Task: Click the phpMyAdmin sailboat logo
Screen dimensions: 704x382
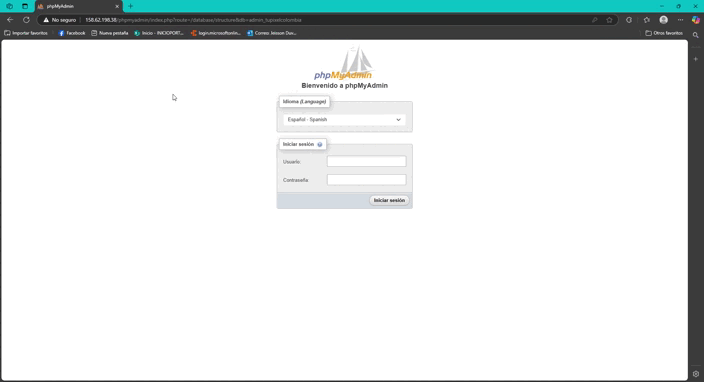Action: (x=343, y=63)
